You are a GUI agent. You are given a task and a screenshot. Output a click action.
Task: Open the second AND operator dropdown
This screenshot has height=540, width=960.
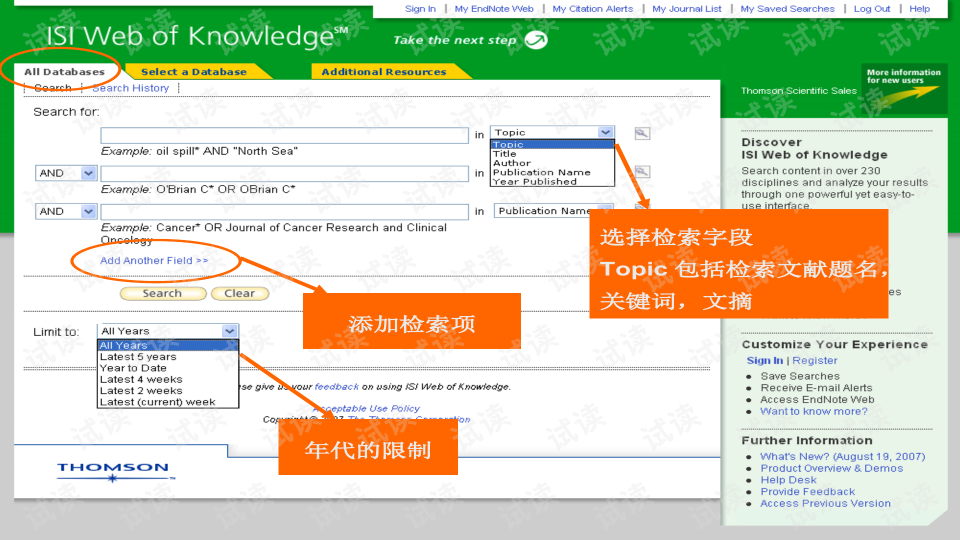[88, 212]
